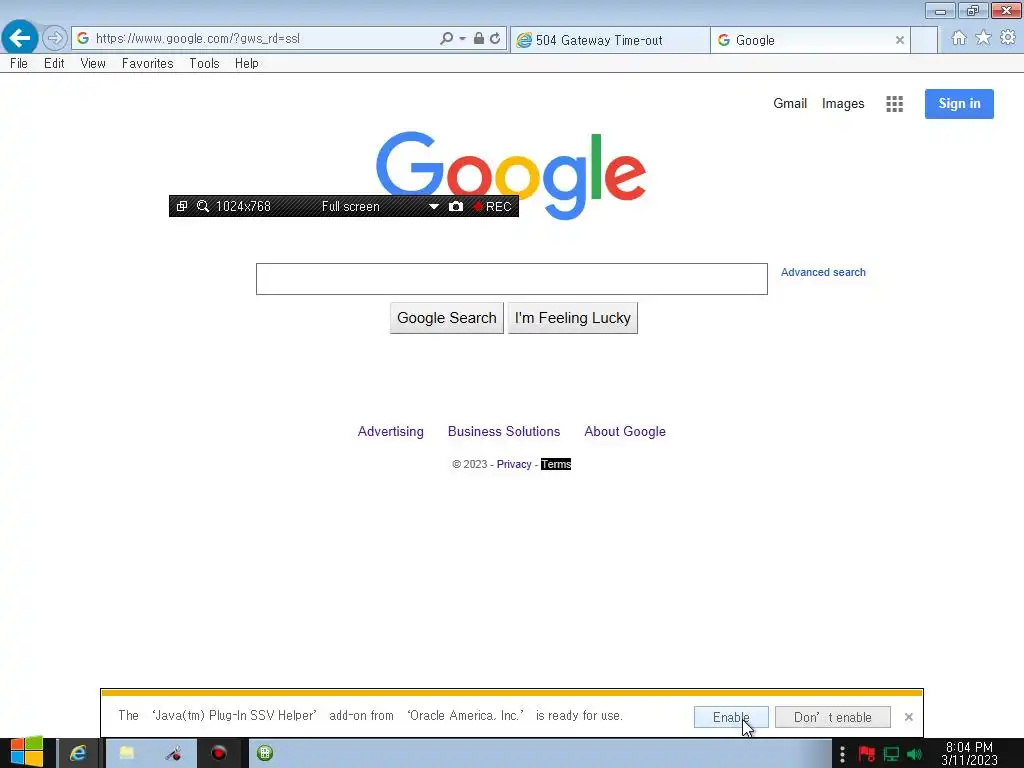This screenshot has width=1024, height=768.
Task: Click I'm Feeling Lucky button
Action: click(573, 318)
